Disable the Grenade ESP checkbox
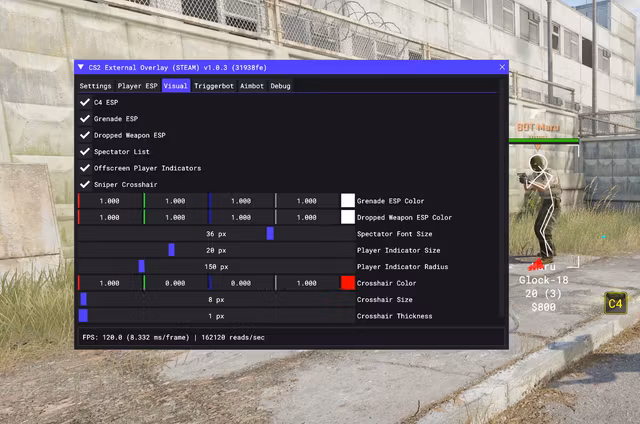Screen dimensions: 640x424 pos(85,119)
